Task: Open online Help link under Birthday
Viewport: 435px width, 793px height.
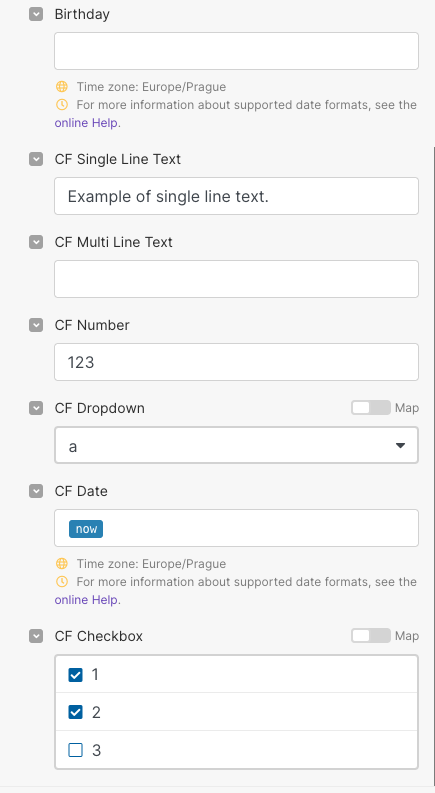Action: pos(86,123)
